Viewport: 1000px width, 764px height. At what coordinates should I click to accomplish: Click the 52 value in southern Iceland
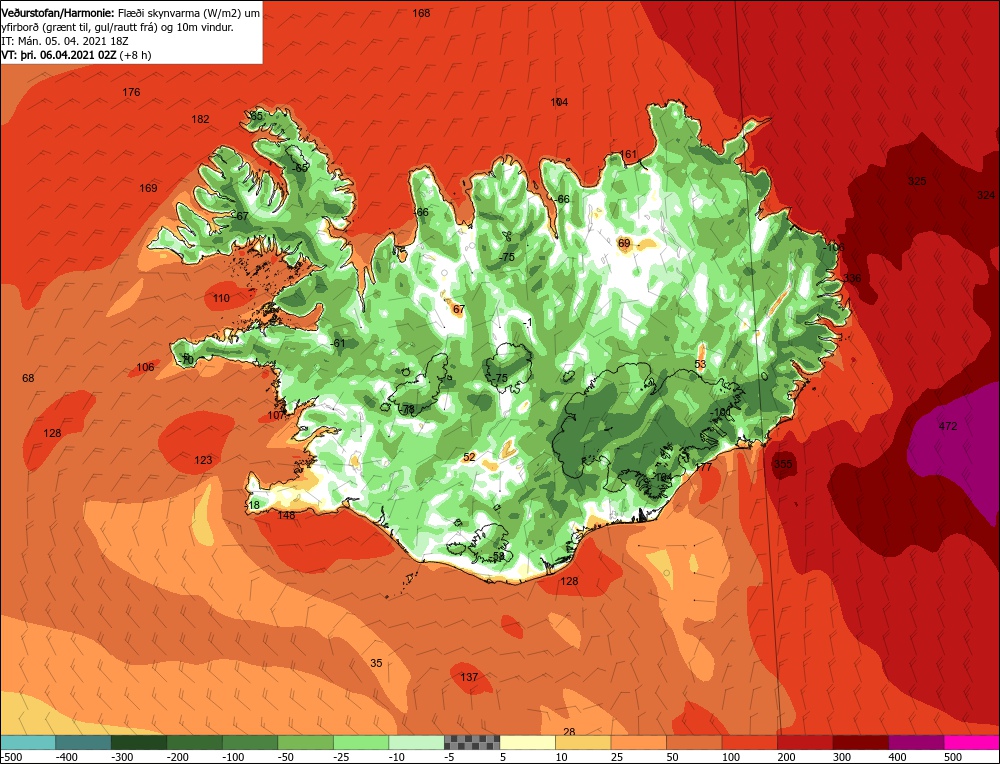click(x=469, y=457)
